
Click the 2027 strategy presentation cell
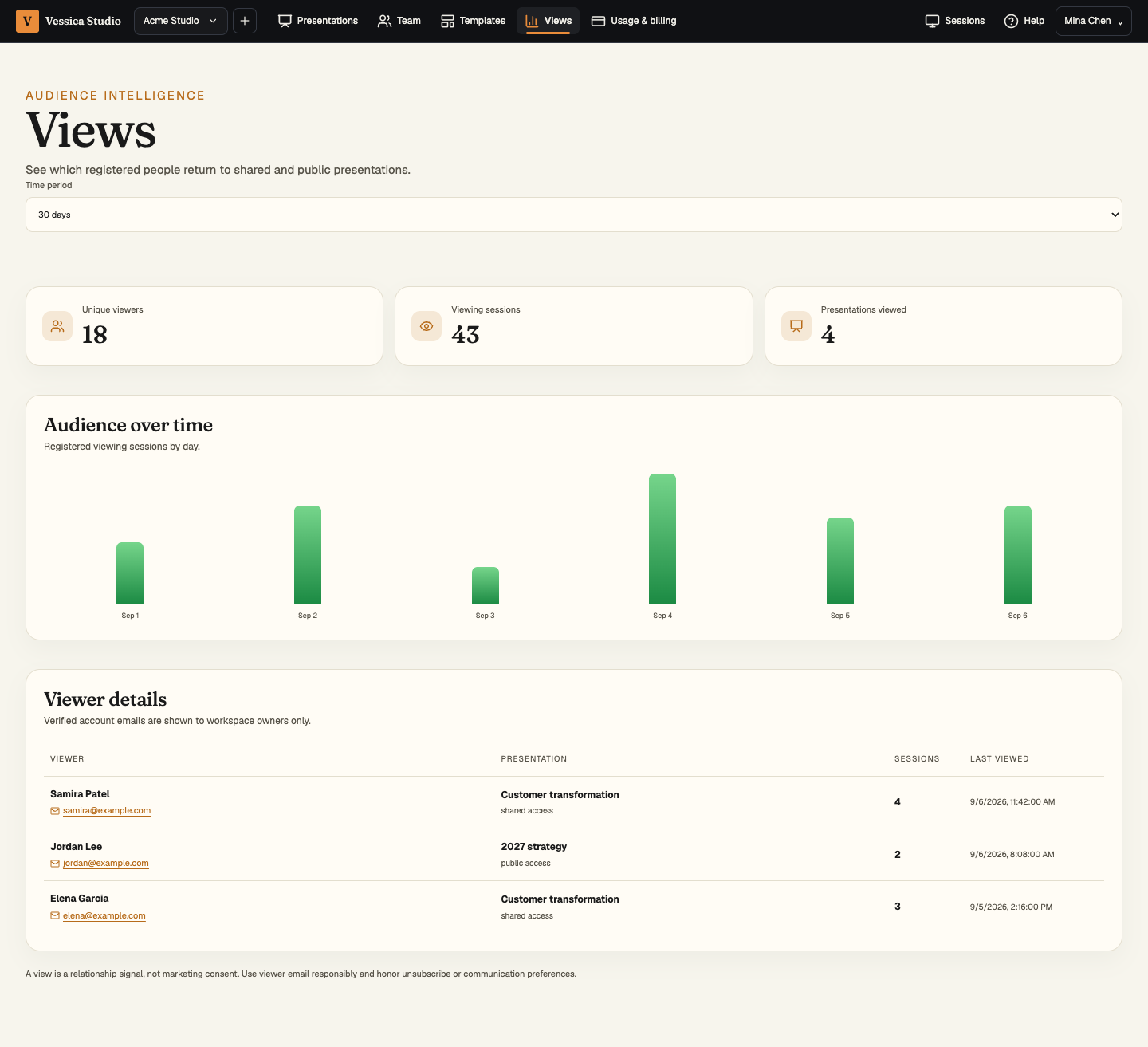point(534,847)
